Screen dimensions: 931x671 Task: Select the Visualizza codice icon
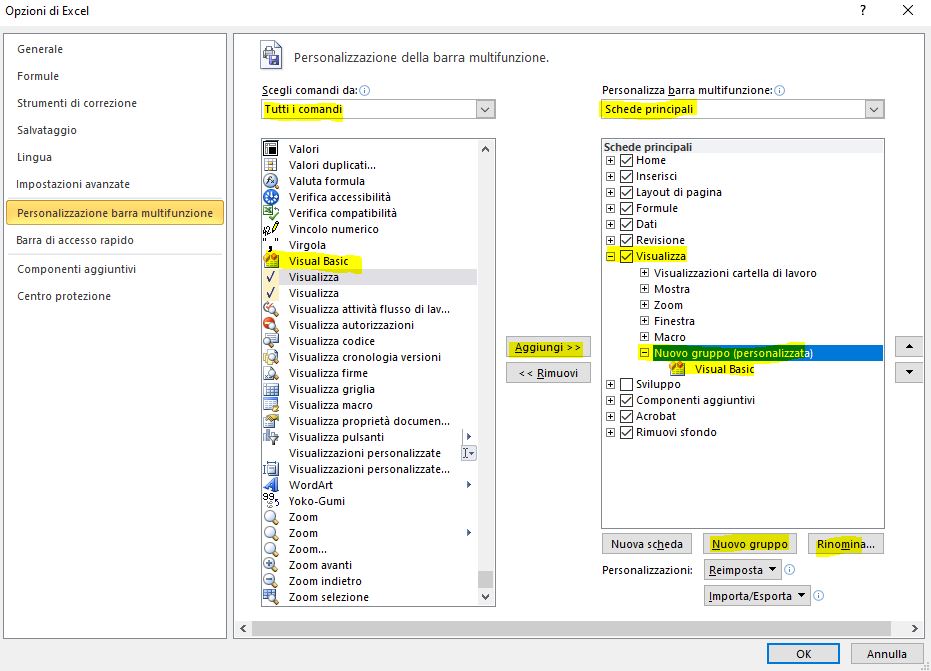click(x=271, y=341)
